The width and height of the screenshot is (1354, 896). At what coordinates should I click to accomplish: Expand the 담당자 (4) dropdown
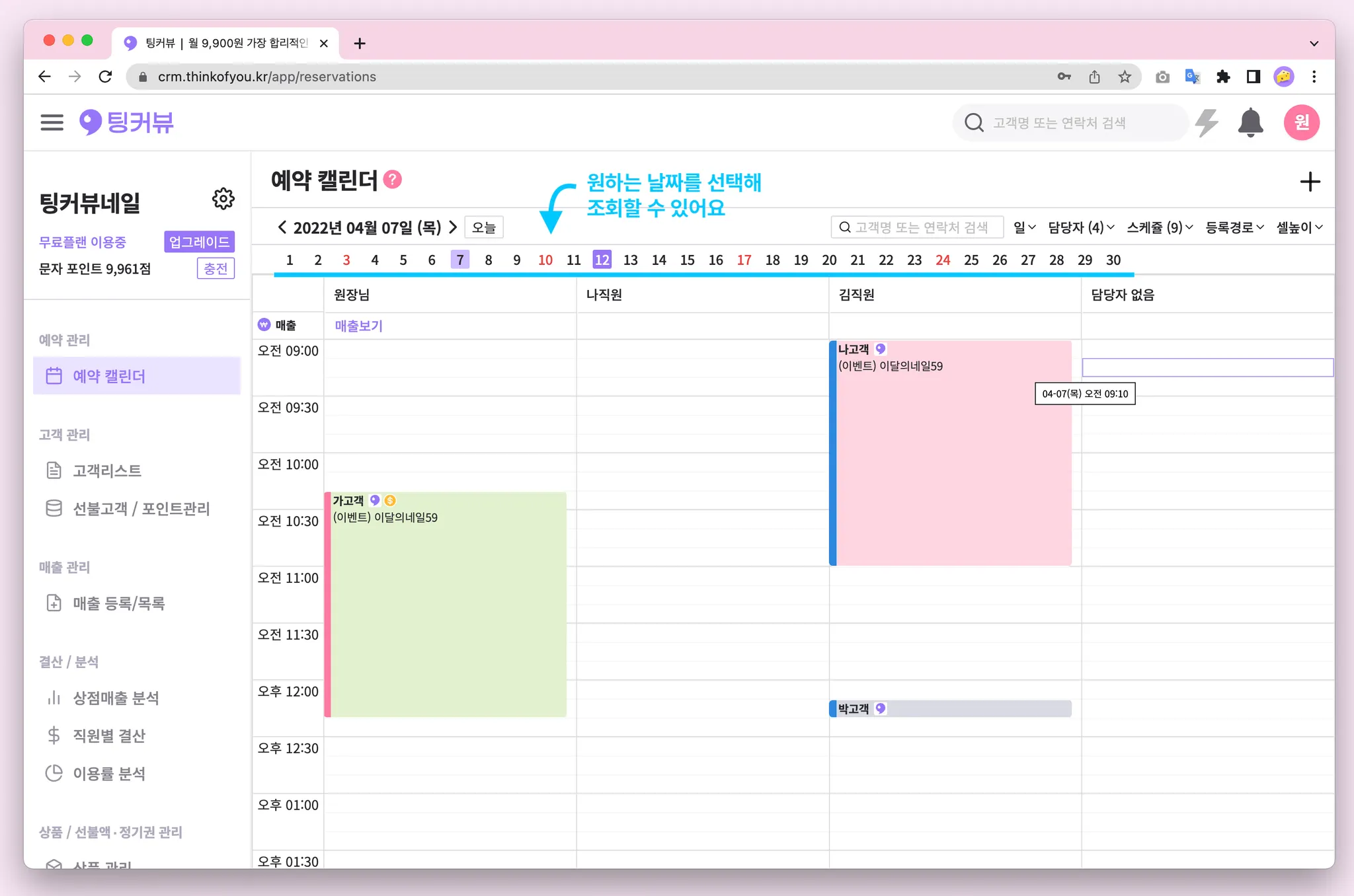point(1081,227)
